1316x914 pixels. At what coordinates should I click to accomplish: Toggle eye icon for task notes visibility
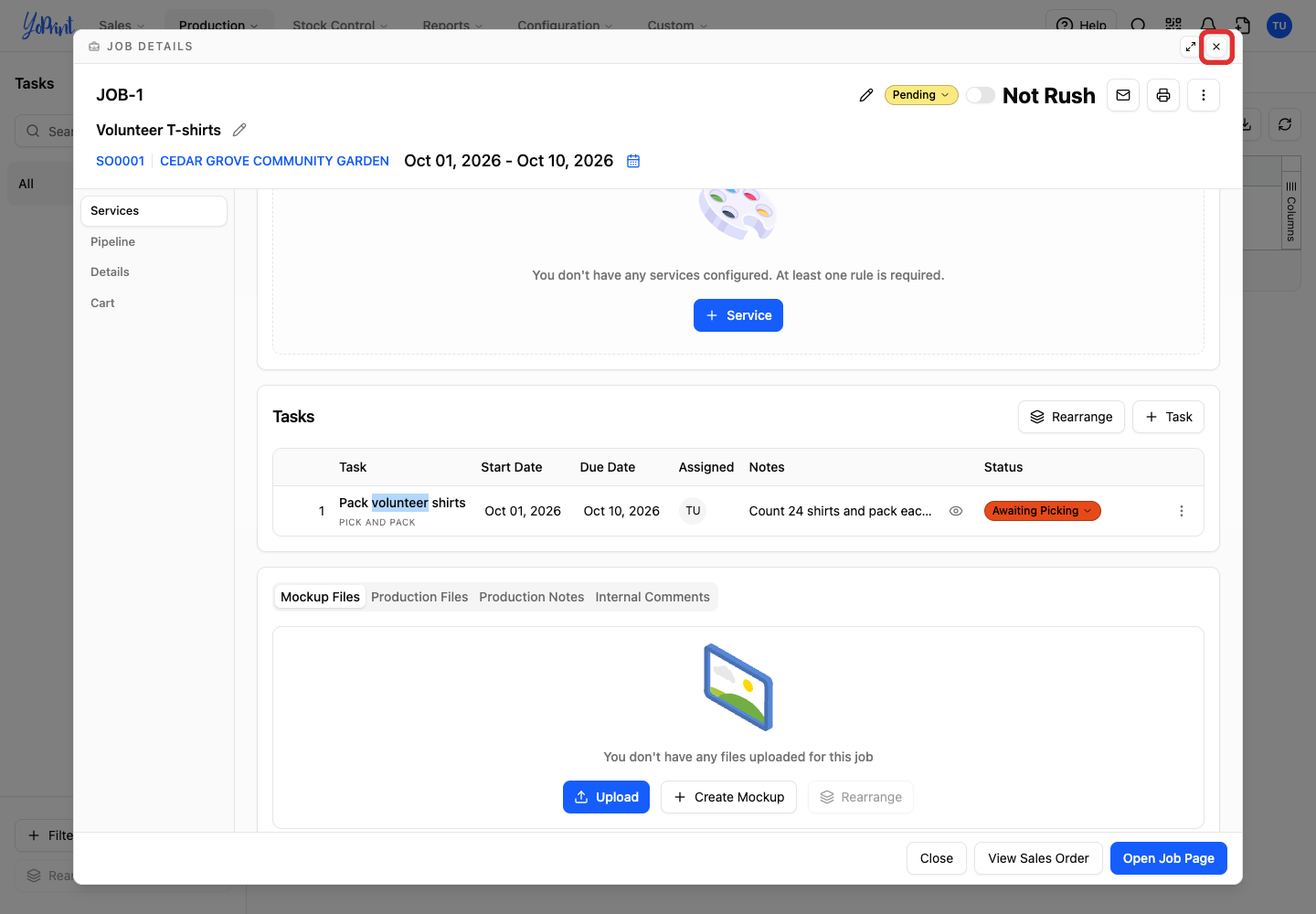pos(956,511)
